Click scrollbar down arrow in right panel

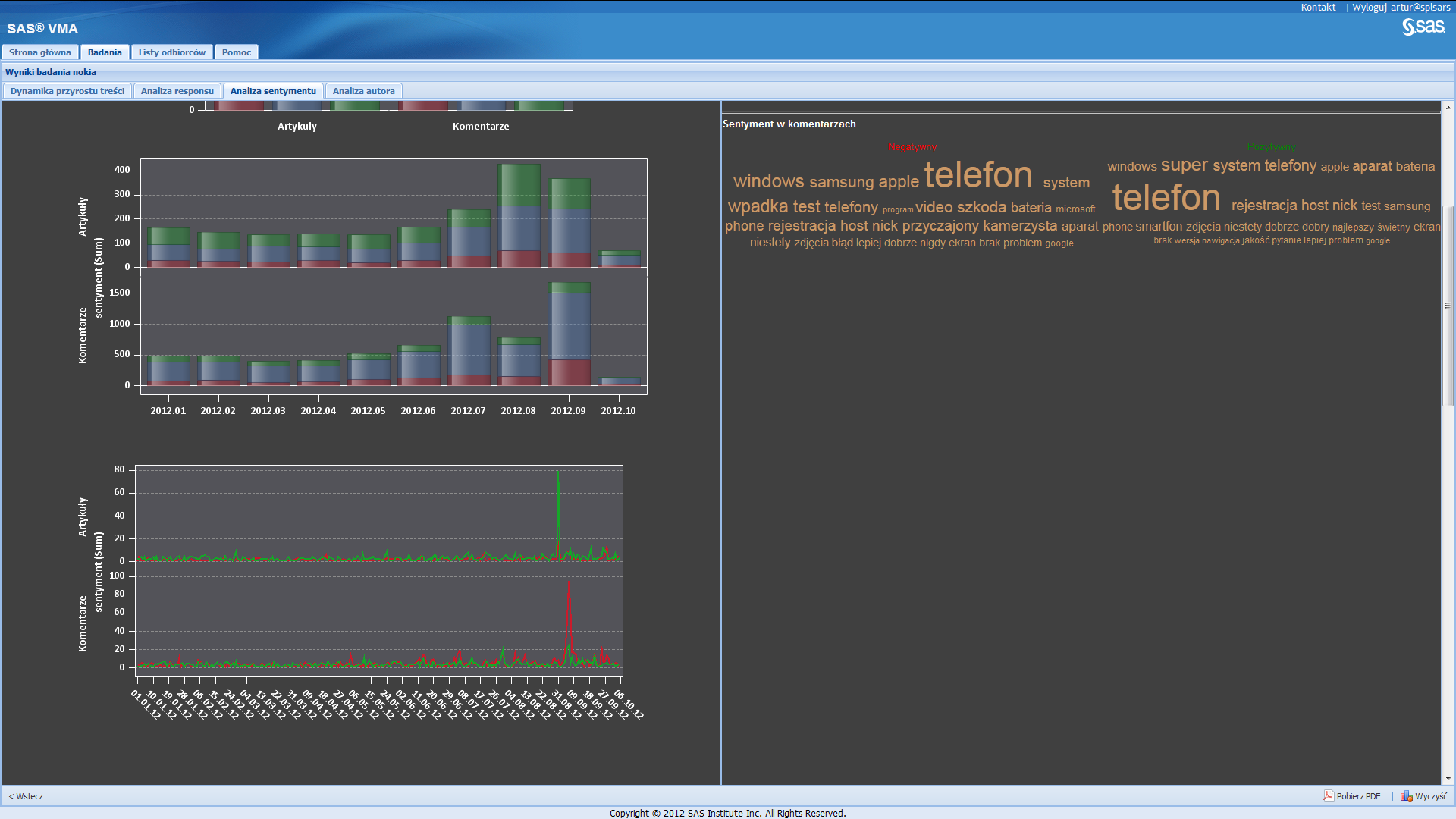(x=1448, y=778)
